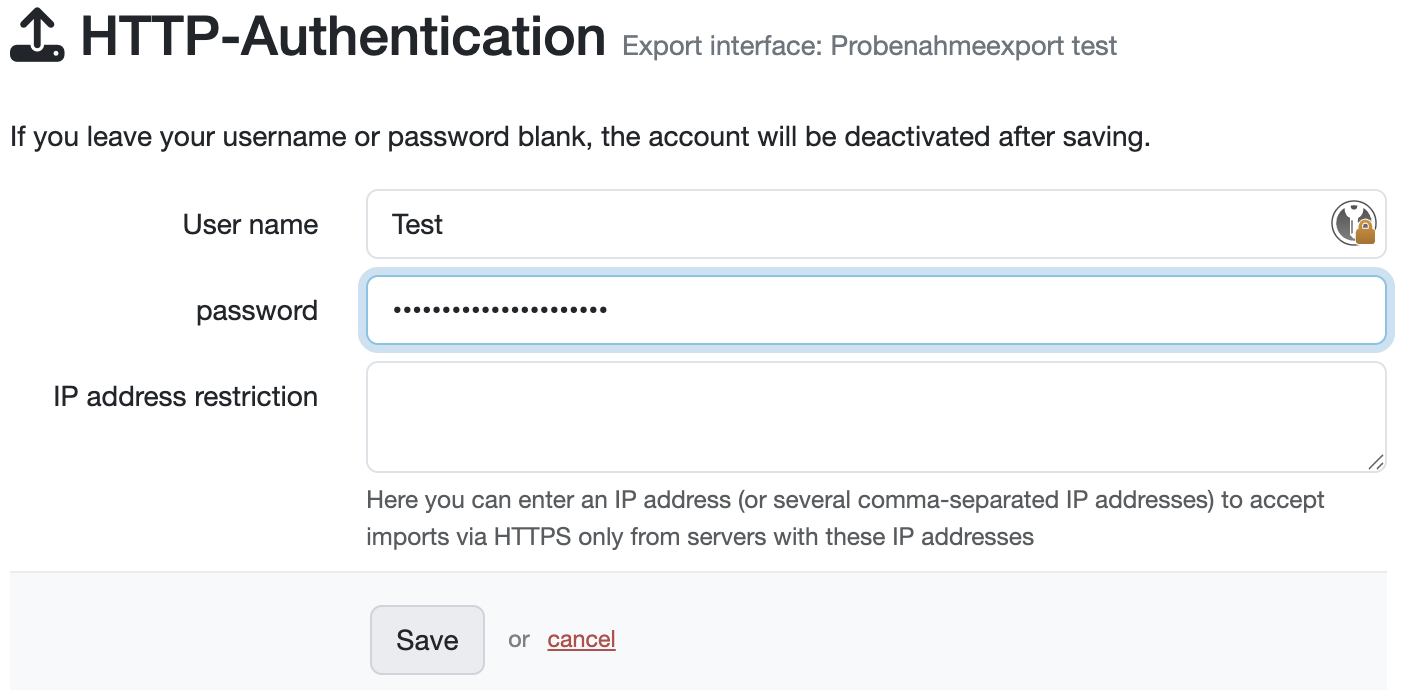The width and height of the screenshot is (1406, 690).
Task: Click the "password" label
Action: tap(257, 311)
